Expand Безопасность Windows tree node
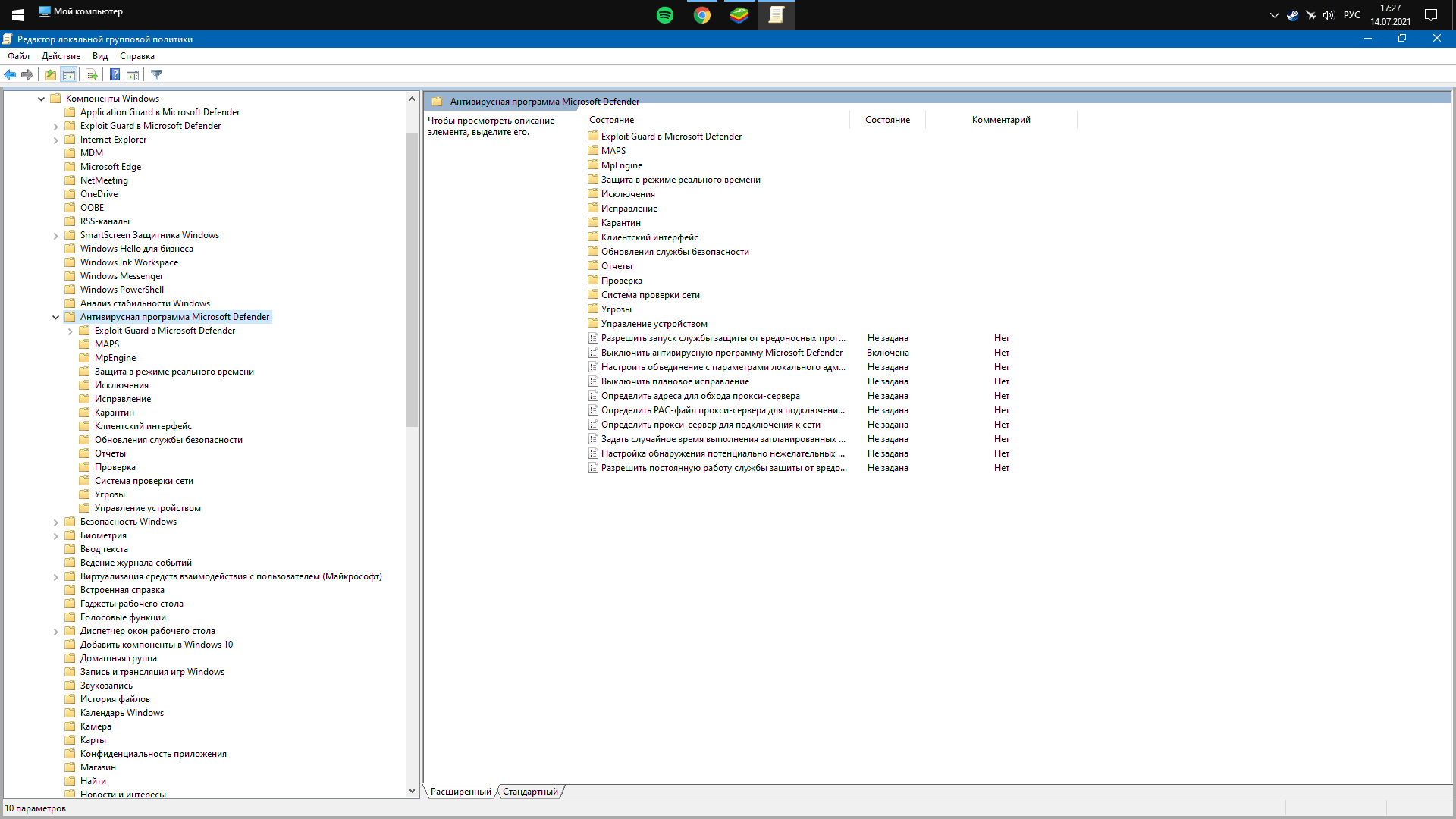This screenshot has width=1456, height=819. coord(55,522)
